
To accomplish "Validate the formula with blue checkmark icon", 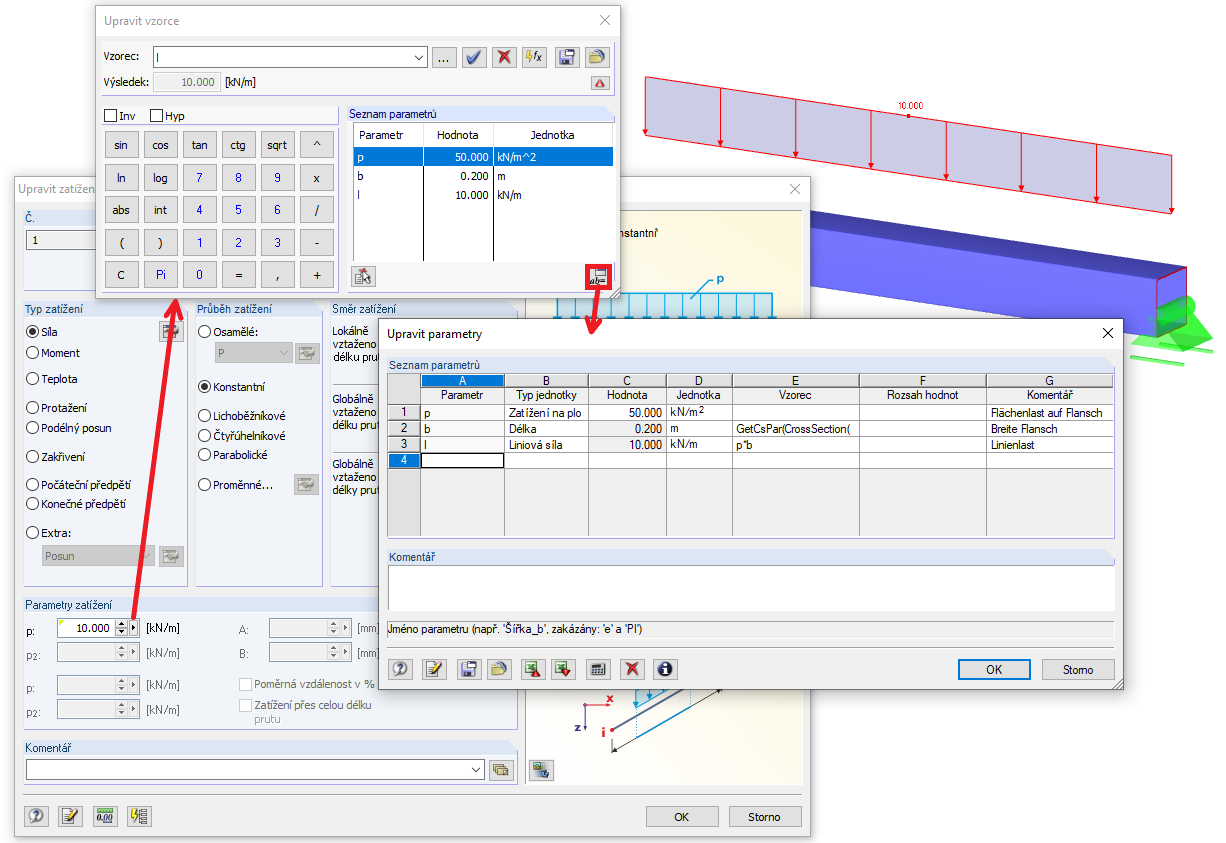I will [x=473, y=57].
